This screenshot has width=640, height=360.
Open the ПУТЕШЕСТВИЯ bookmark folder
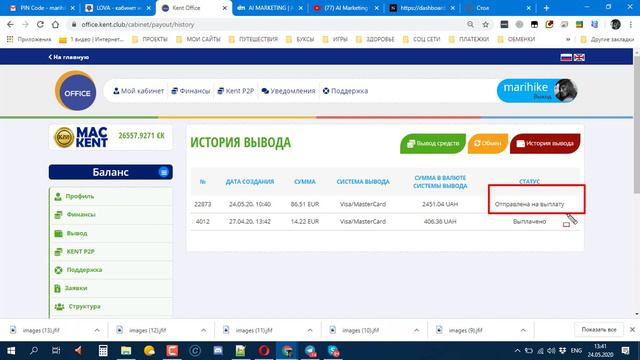click(253, 39)
